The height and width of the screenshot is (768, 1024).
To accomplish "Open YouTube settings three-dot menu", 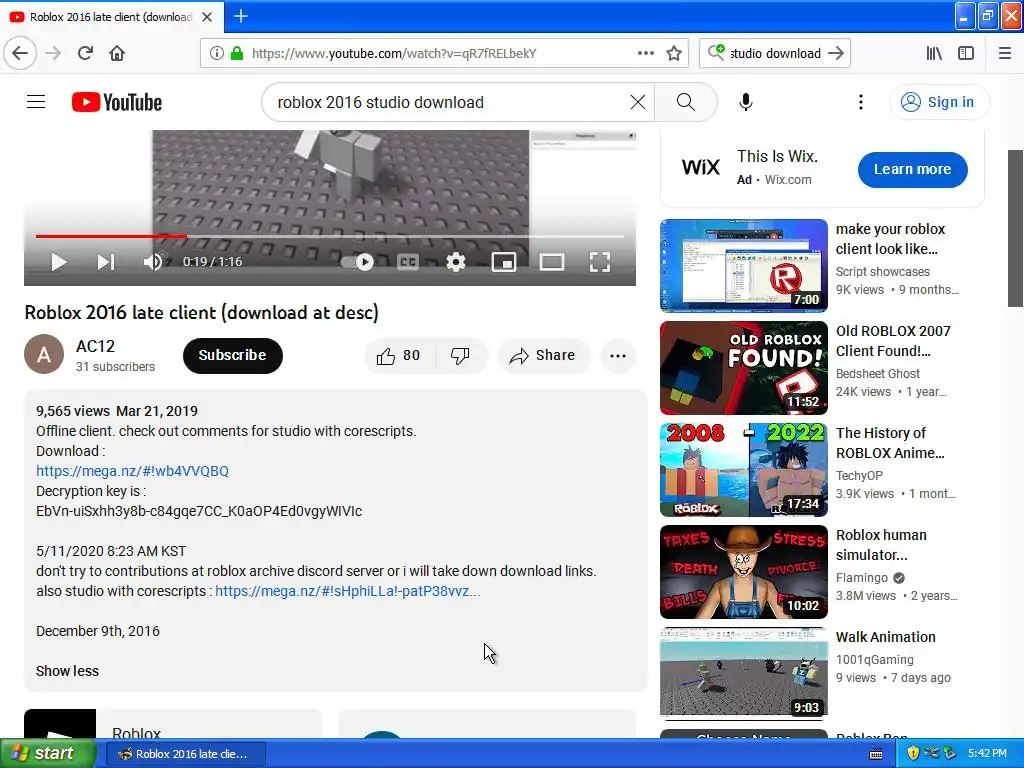I will pyautogui.click(x=861, y=102).
